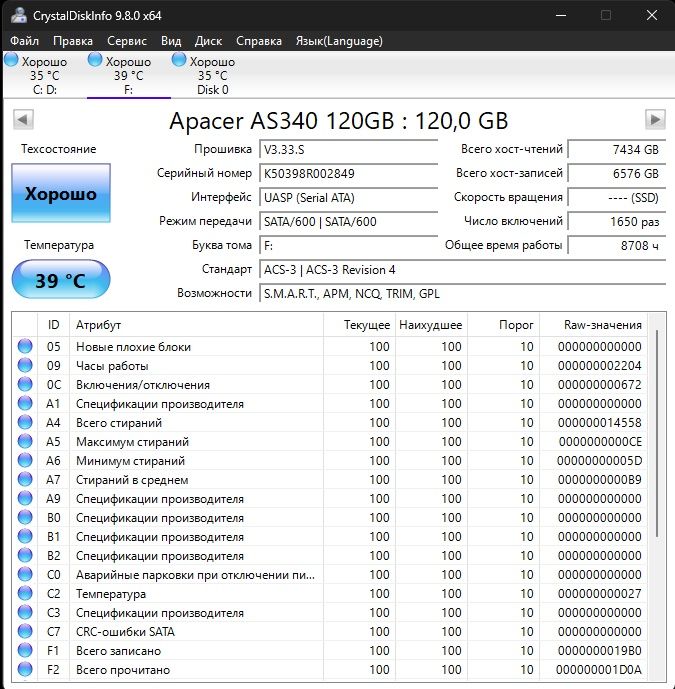
Task: Click the status orb for attribute A6
Action: [25, 460]
